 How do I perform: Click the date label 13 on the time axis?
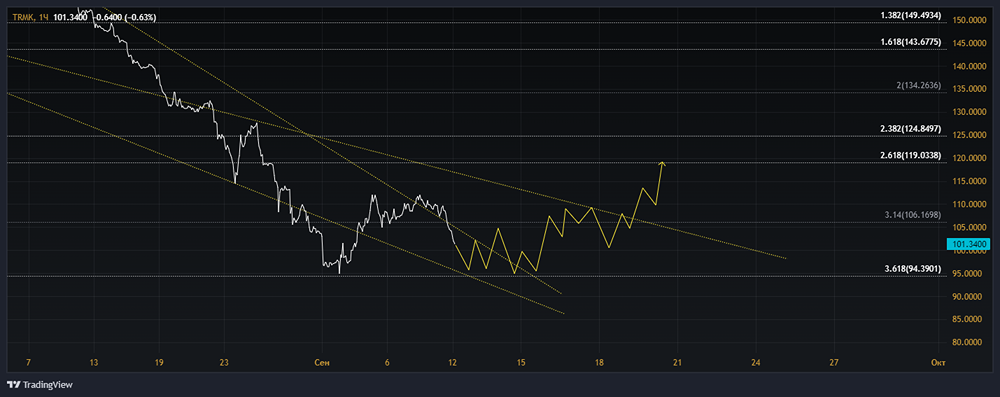[94, 363]
